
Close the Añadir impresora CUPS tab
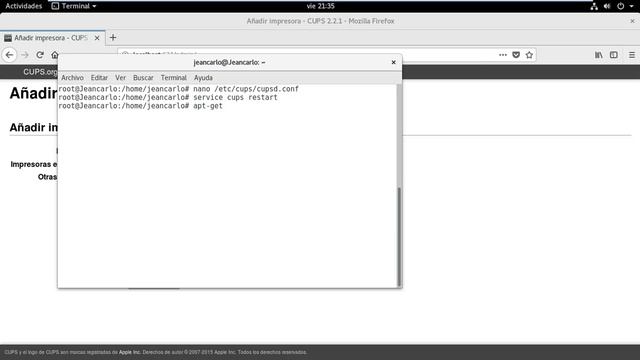click(x=97, y=38)
